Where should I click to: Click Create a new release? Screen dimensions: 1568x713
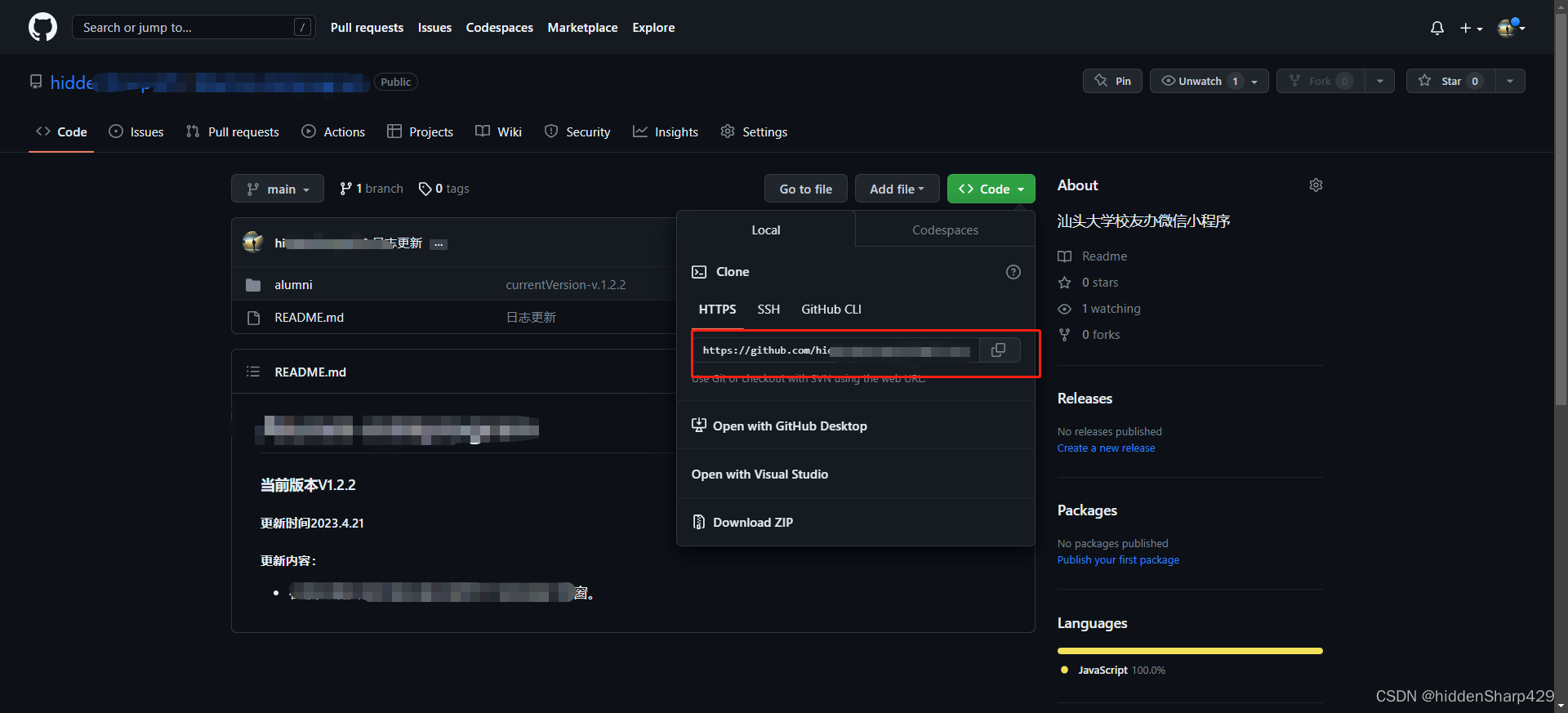(1106, 448)
